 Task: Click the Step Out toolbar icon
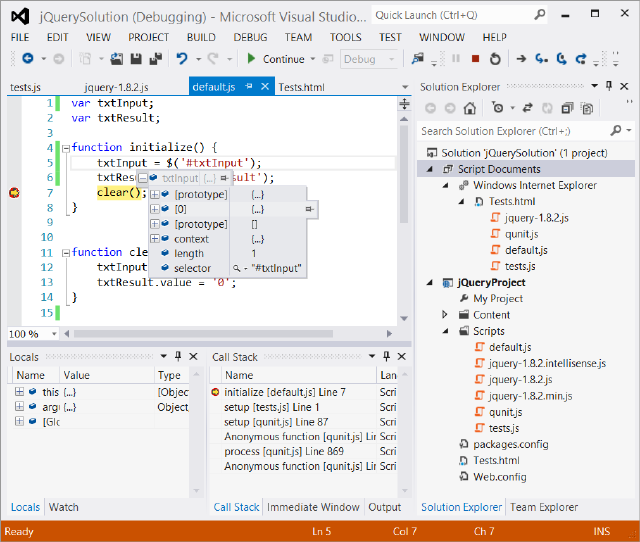pos(581,59)
